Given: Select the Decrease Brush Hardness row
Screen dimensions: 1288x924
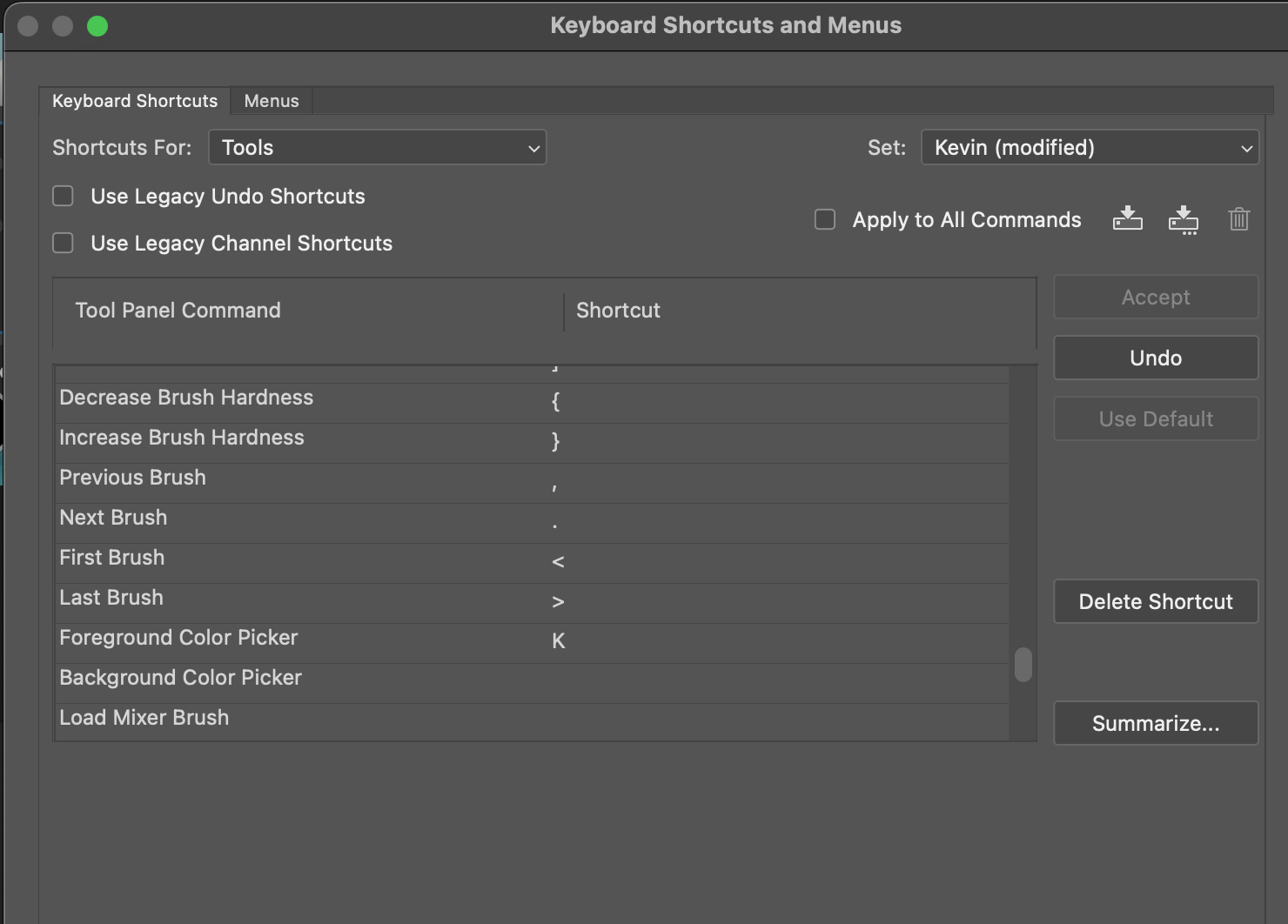Looking at the screenshot, I should tap(186, 397).
